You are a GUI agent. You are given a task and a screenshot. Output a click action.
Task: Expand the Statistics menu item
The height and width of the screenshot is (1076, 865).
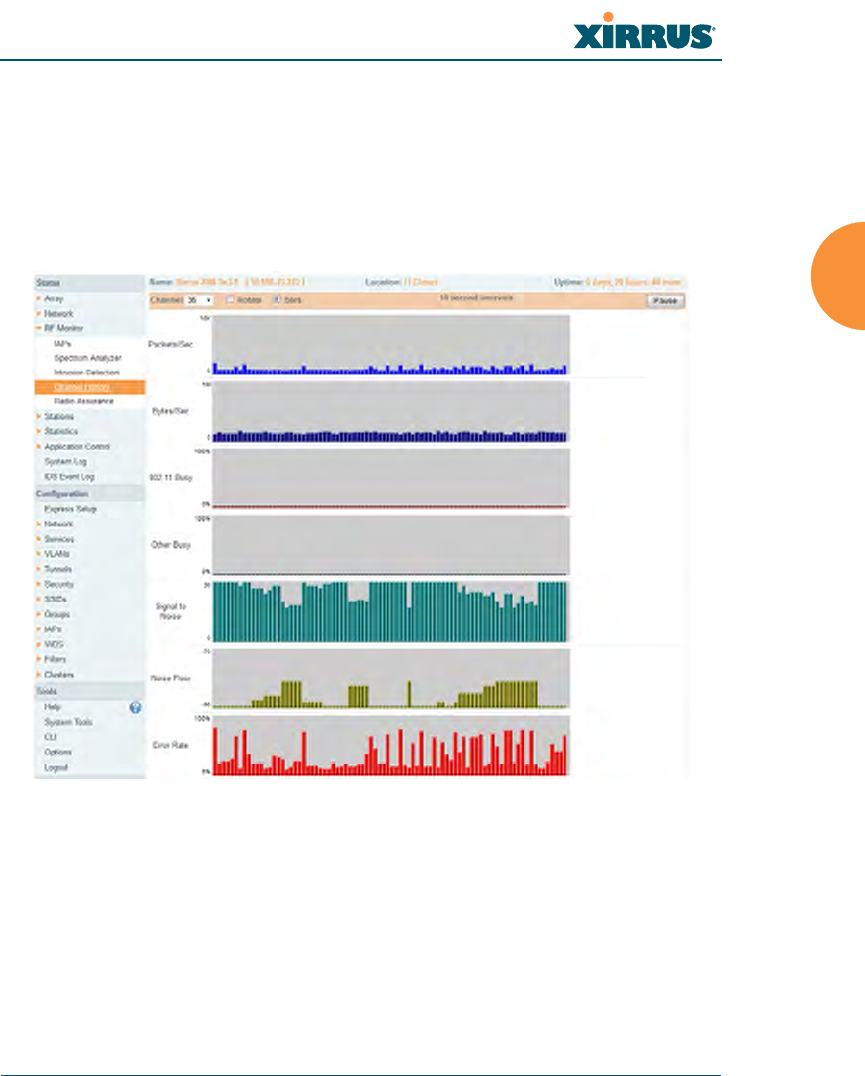(61, 431)
